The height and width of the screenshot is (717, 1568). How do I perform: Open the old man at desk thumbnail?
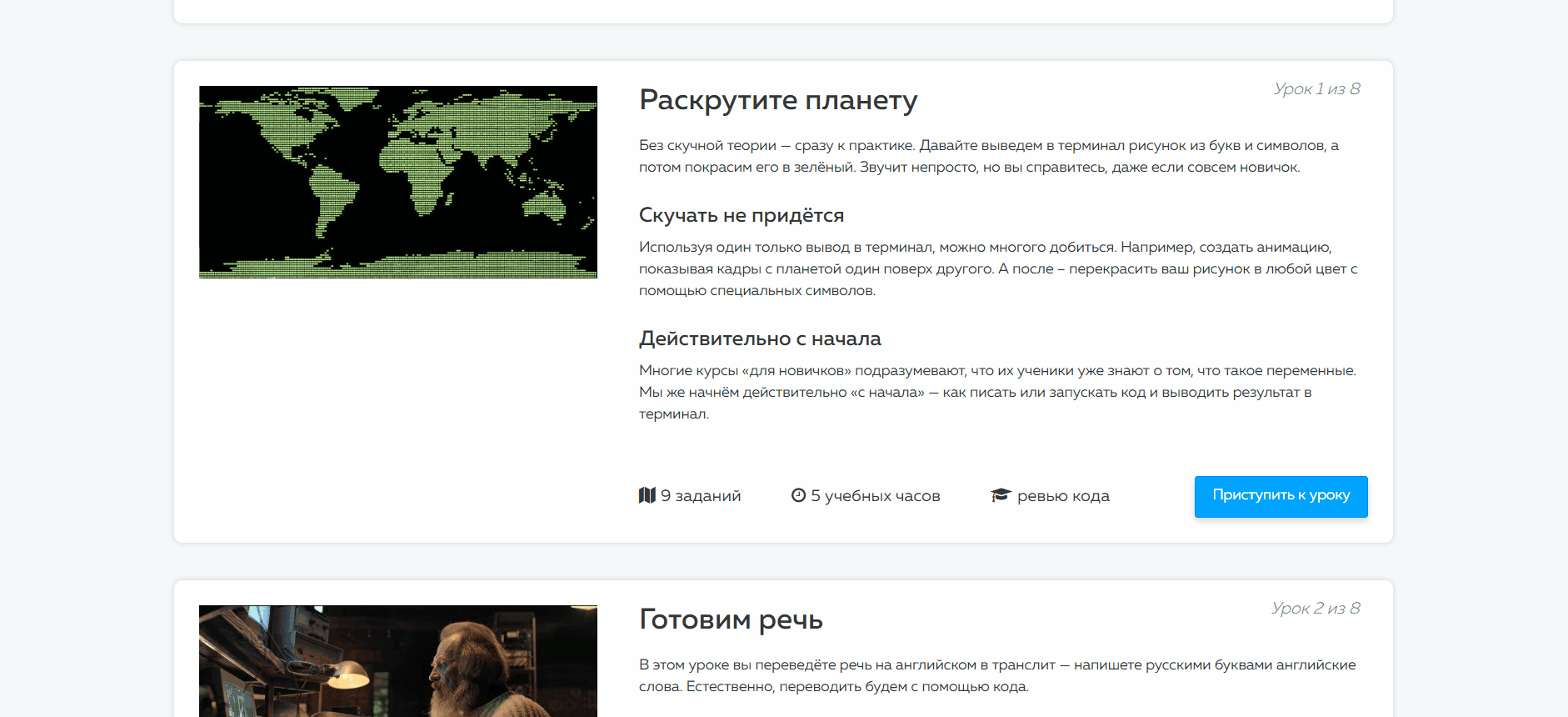point(398,661)
